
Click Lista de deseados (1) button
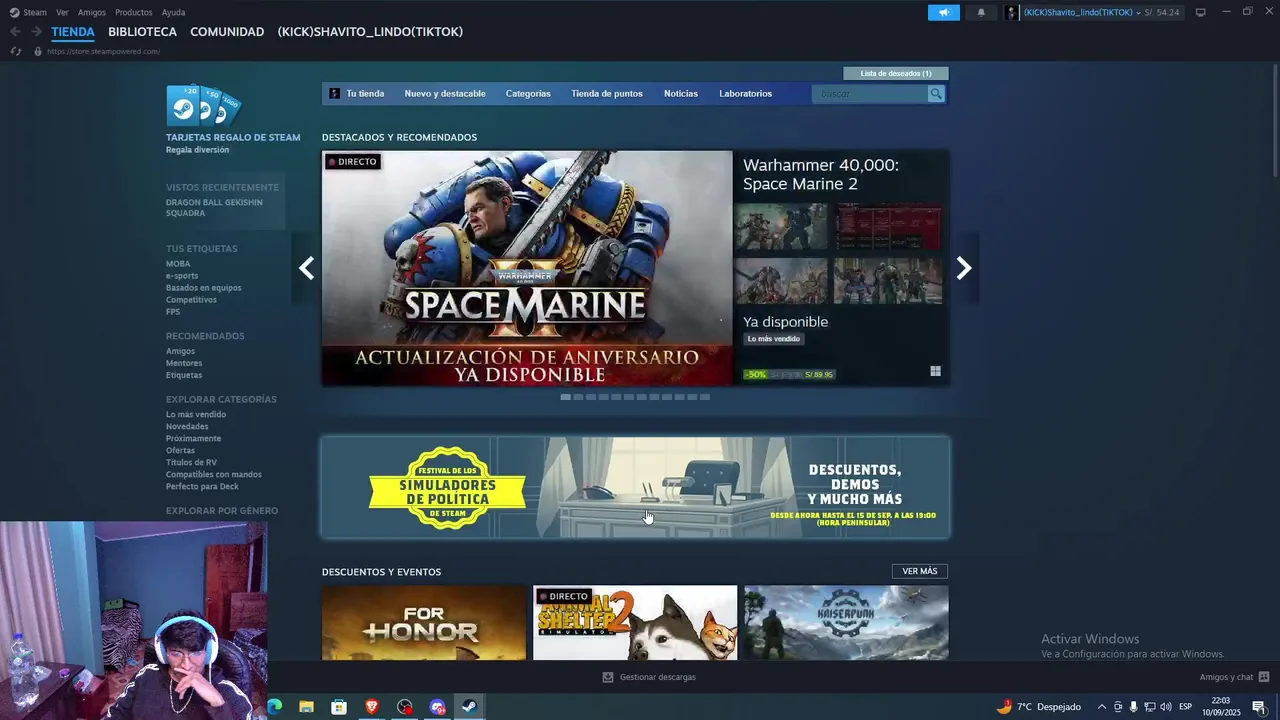tap(896, 73)
